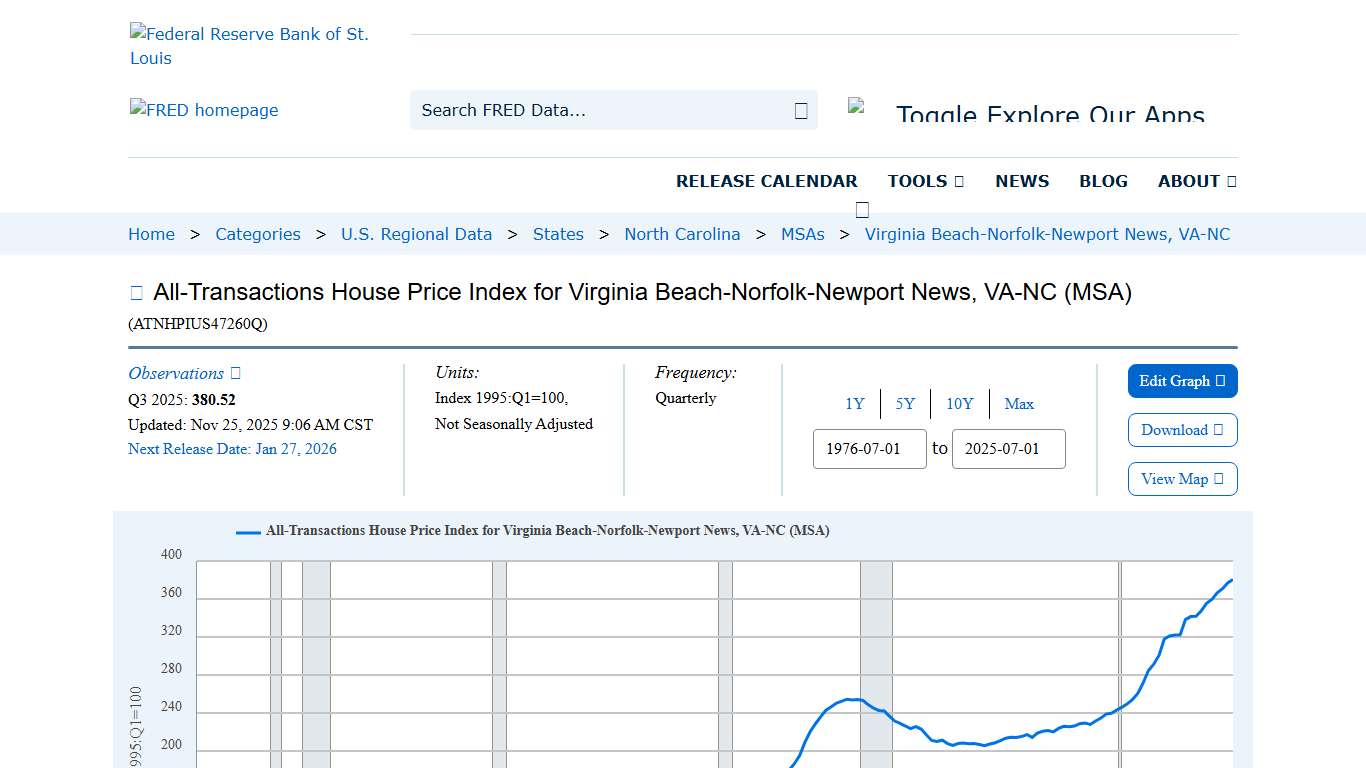Click the Download button icon
Screen dimensions: 1366x768
[x=1218, y=430]
